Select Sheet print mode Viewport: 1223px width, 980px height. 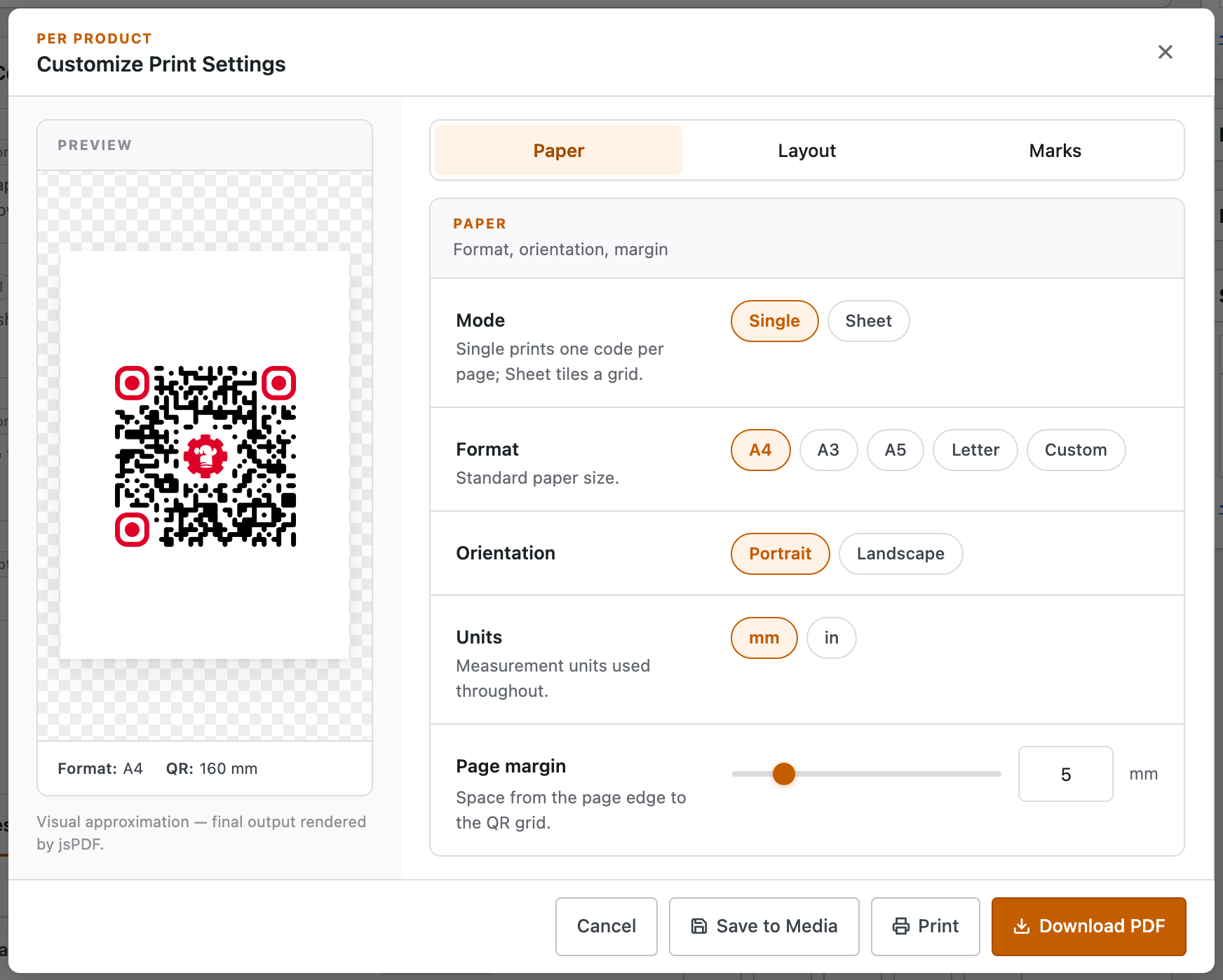pos(868,321)
